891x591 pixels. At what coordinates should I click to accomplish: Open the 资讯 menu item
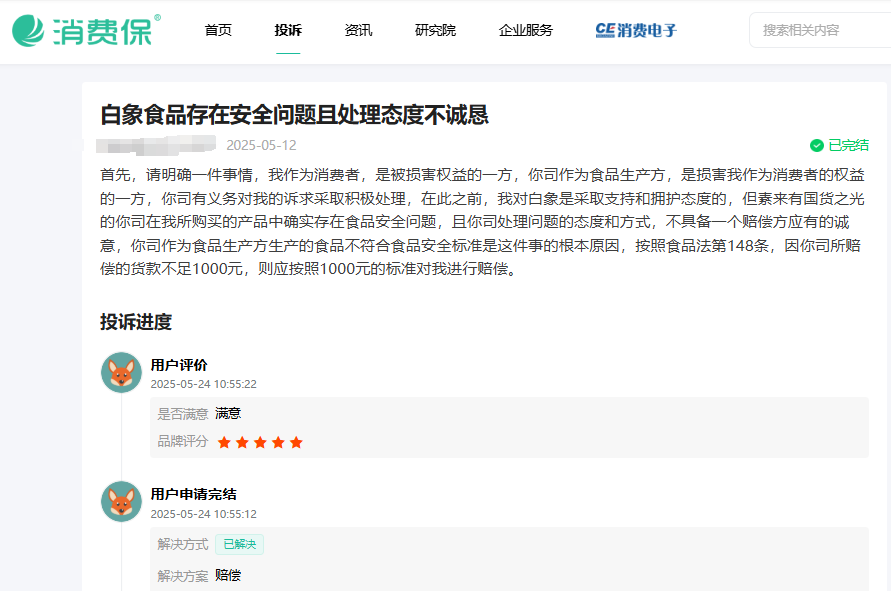click(x=359, y=30)
